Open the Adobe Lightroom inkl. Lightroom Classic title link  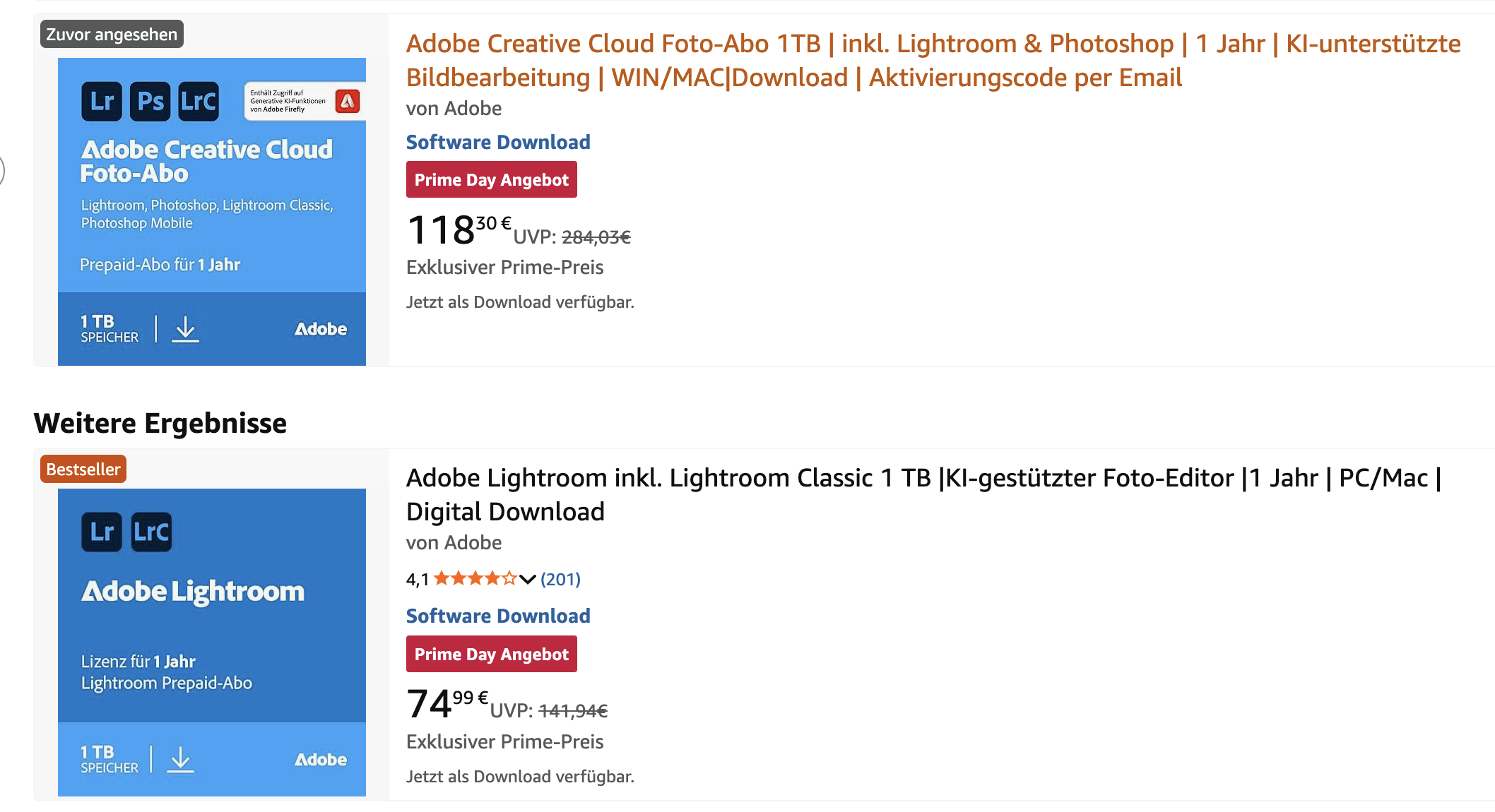(924, 494)
